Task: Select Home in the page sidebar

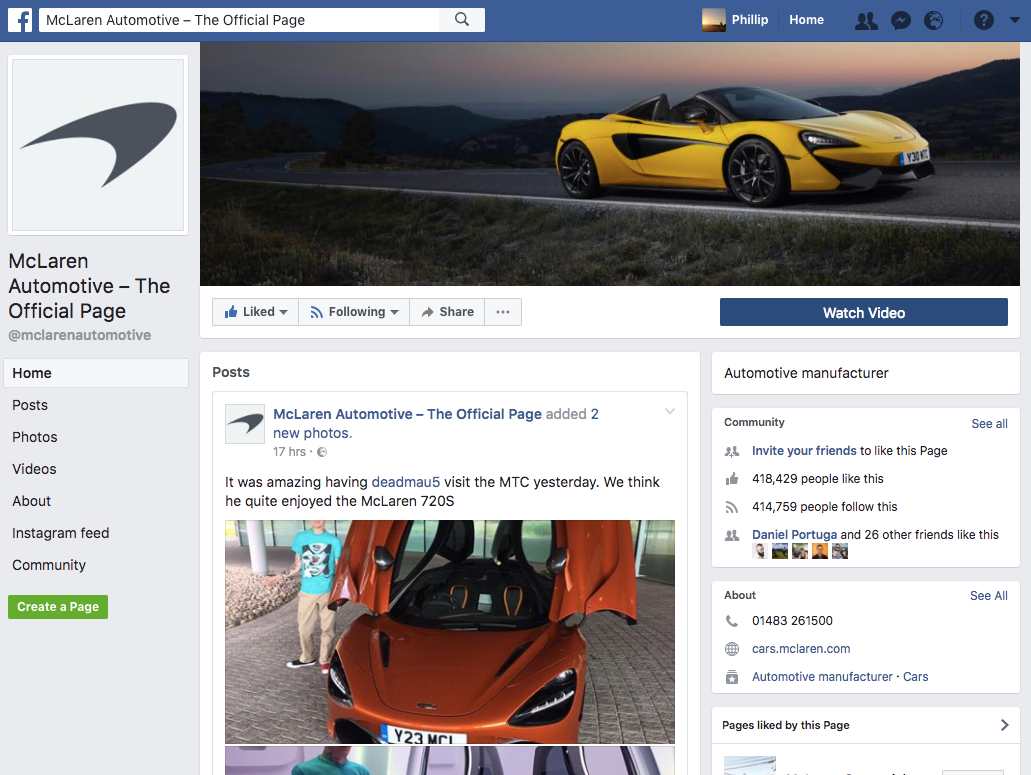Action: 96,373
